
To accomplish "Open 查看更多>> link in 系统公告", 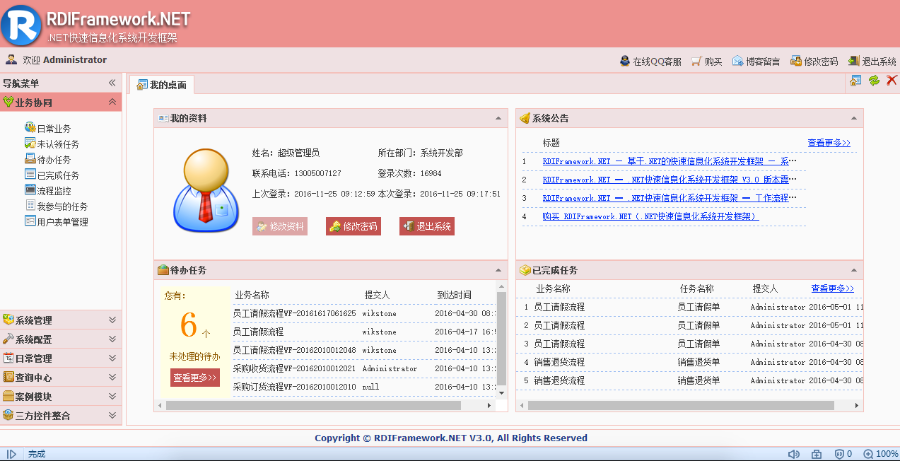I will pos(829,142).
